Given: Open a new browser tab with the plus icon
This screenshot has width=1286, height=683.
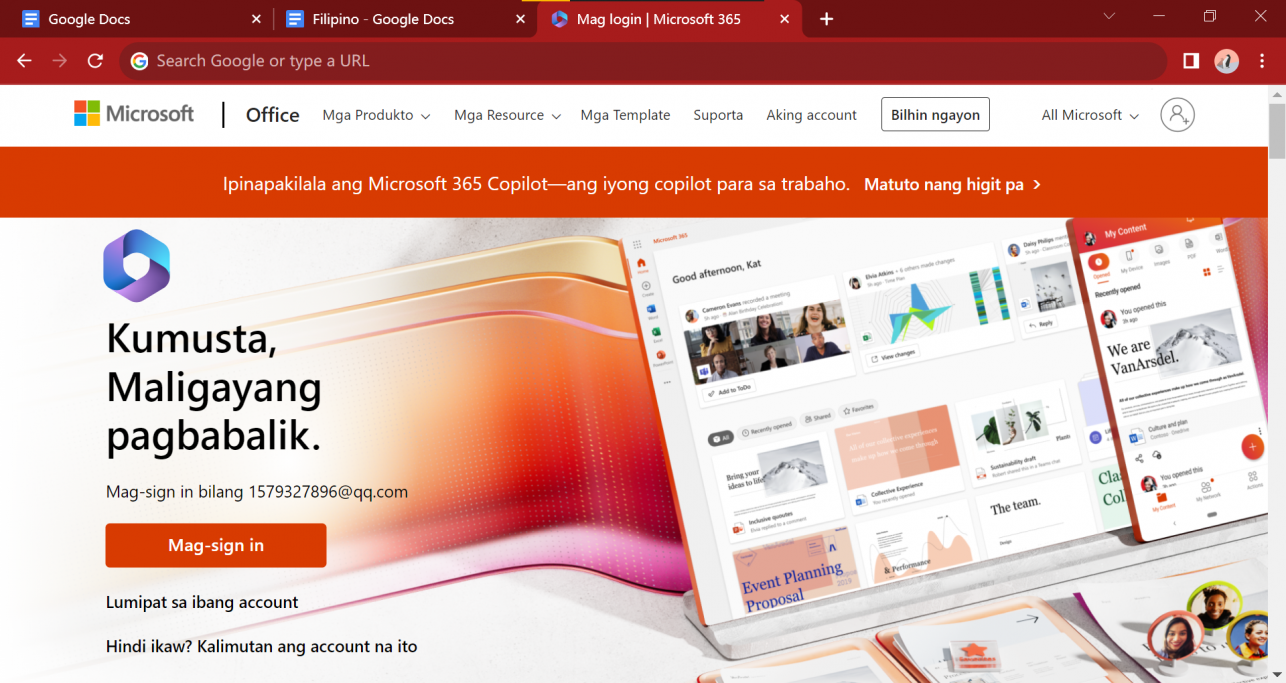Looking at the screenshot, I should (824, 18).
